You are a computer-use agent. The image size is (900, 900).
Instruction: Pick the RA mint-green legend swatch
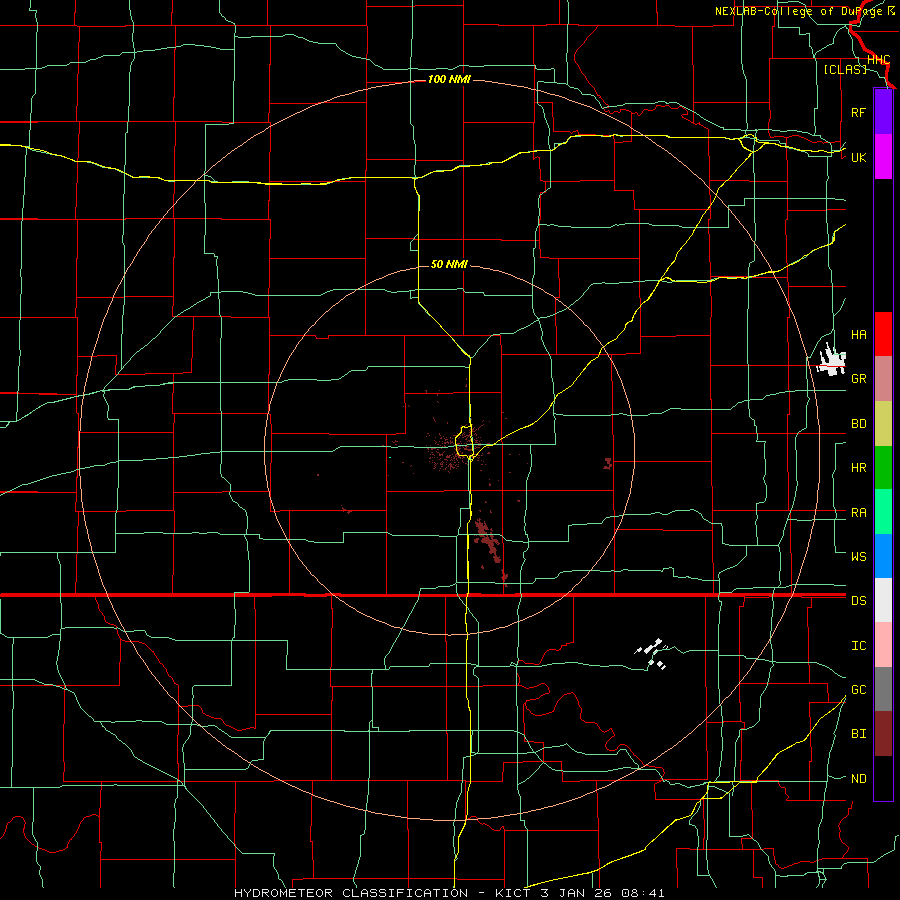883,512
